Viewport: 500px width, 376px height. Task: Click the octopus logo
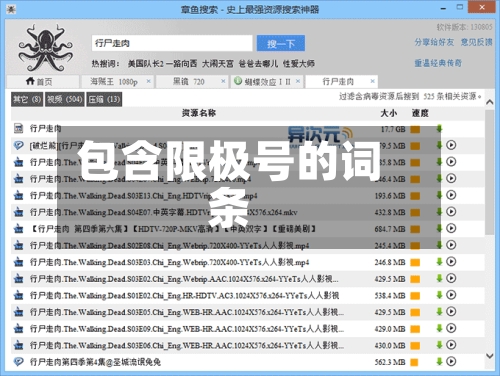tap(46, 47)
